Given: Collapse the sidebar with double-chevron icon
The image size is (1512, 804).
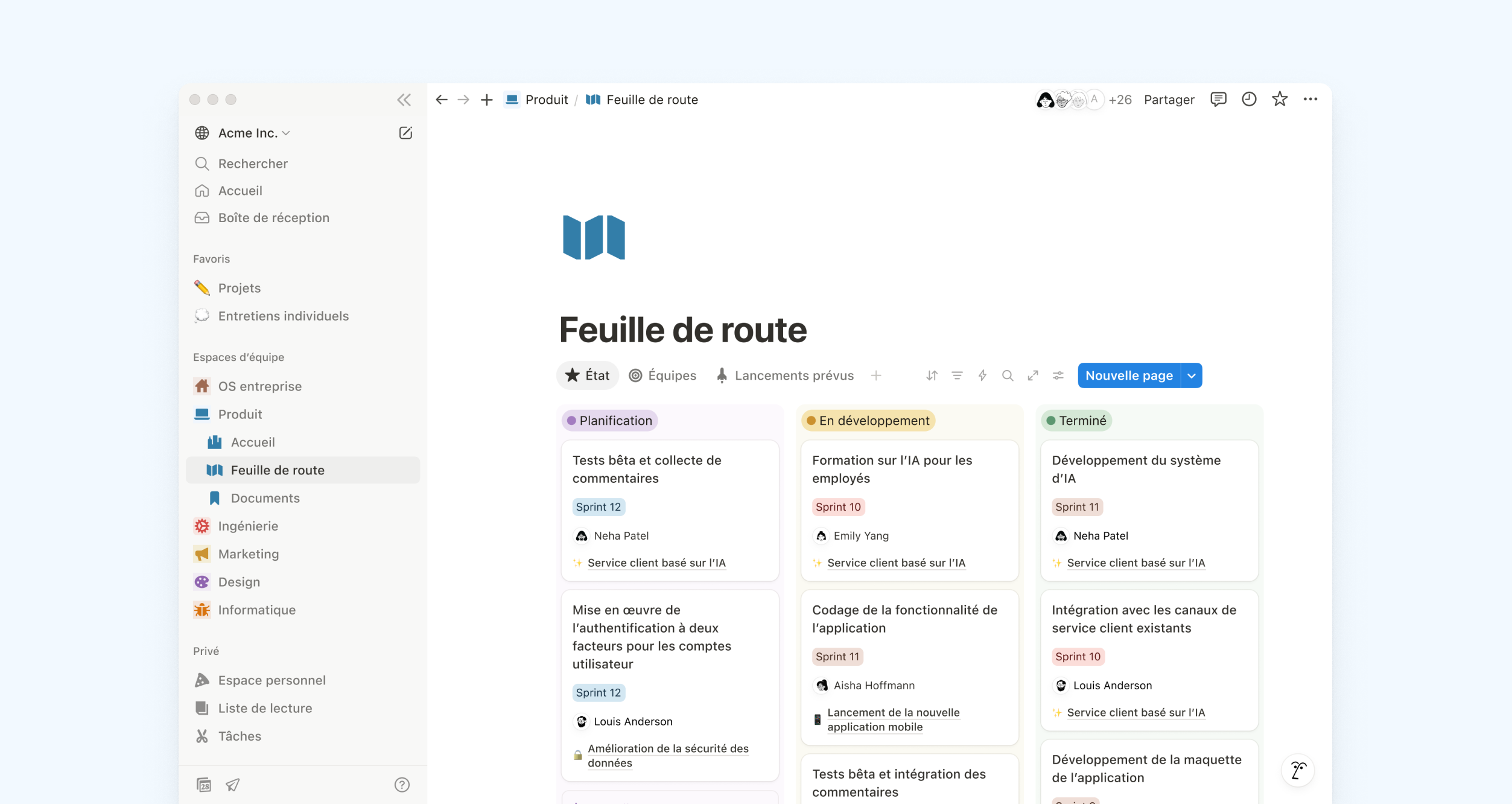Looking at the screenshot, I should 404,100.
